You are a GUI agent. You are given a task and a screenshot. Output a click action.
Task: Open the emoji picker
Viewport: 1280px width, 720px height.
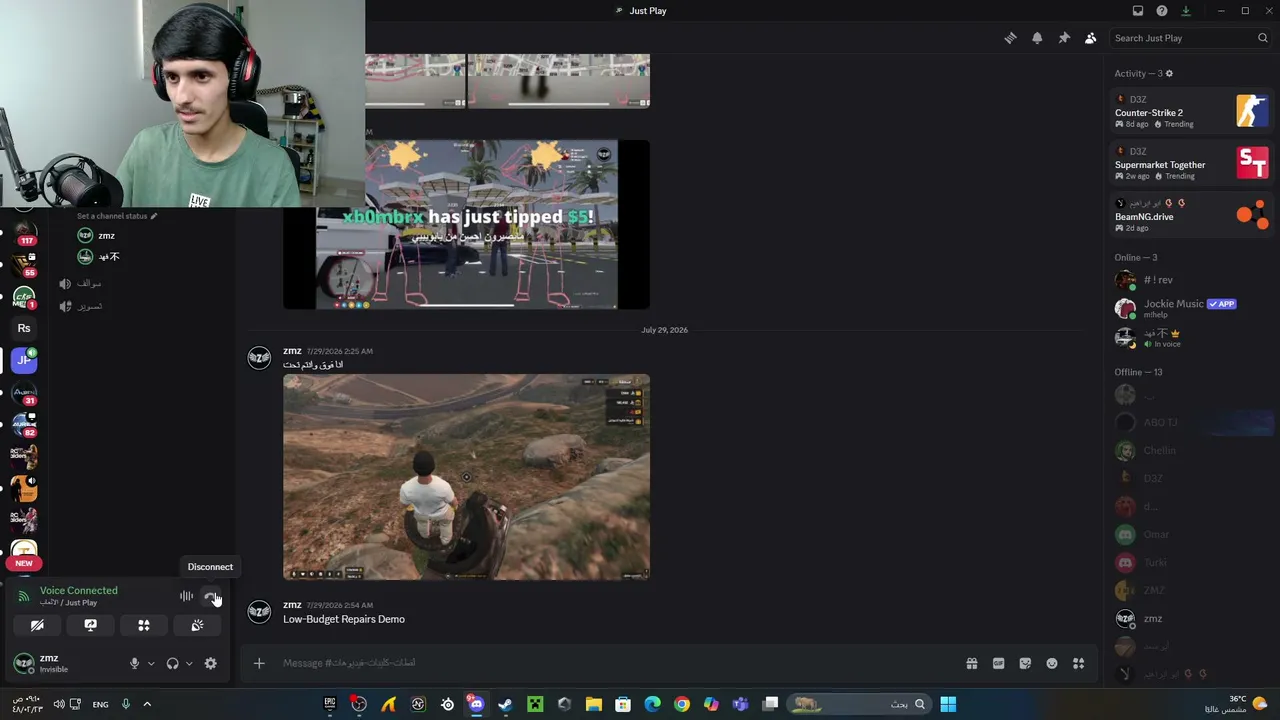(x=1052, y=663)
